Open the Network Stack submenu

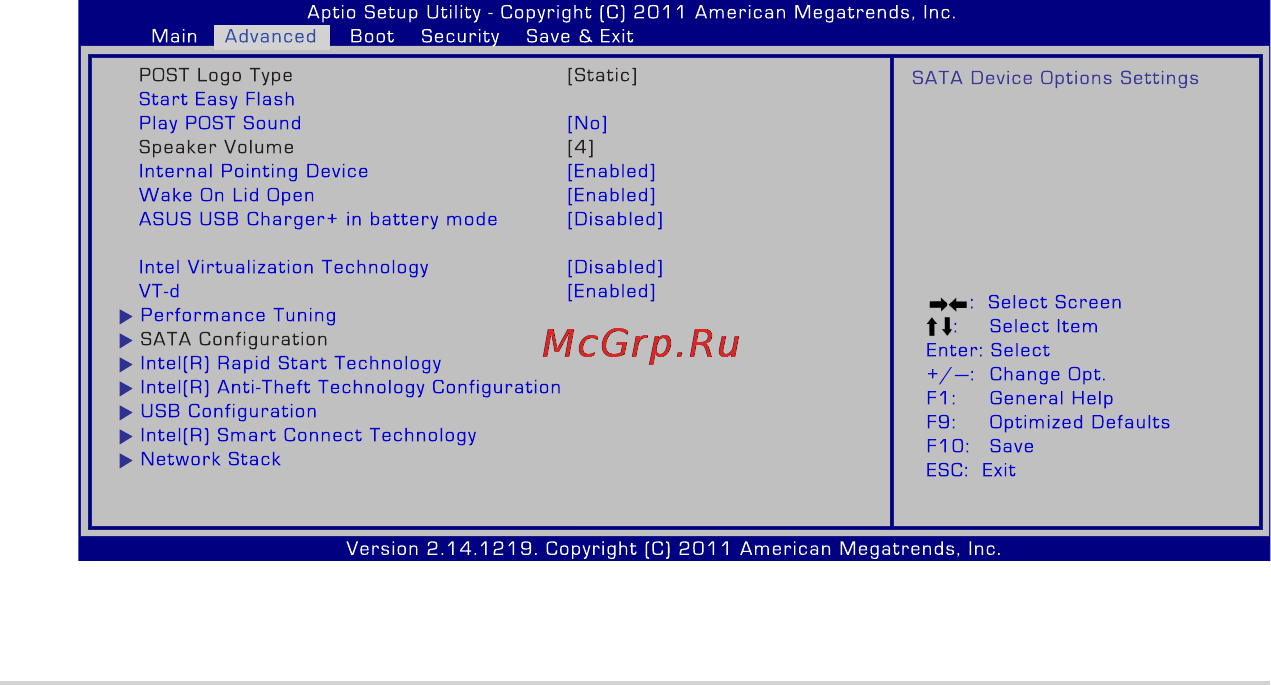tap(210, 460)
